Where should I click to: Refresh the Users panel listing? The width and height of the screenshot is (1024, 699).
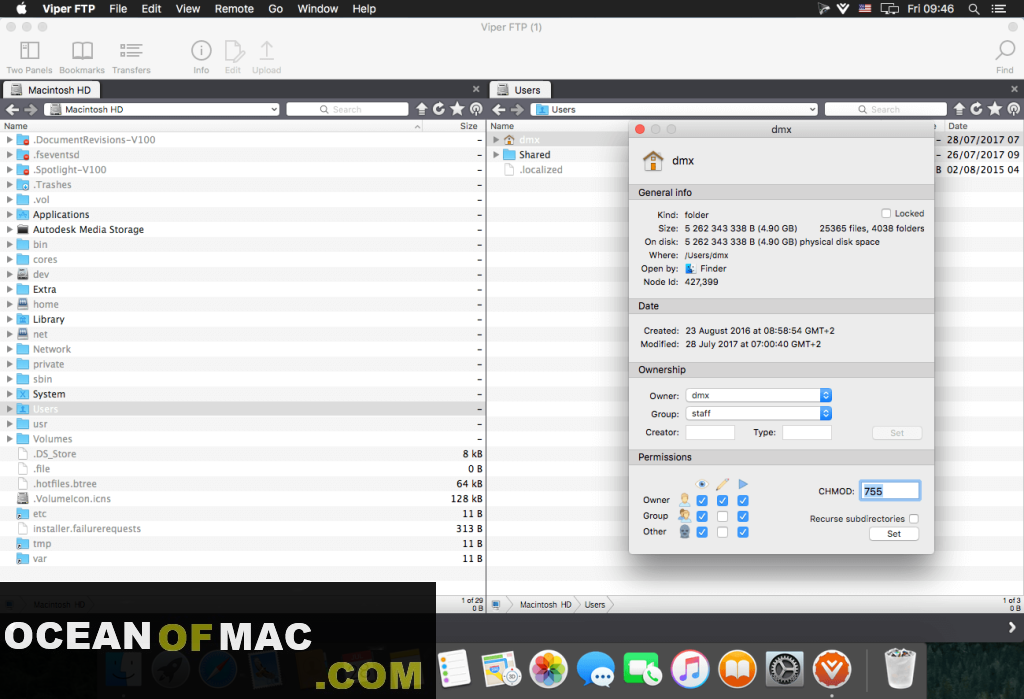976,109
